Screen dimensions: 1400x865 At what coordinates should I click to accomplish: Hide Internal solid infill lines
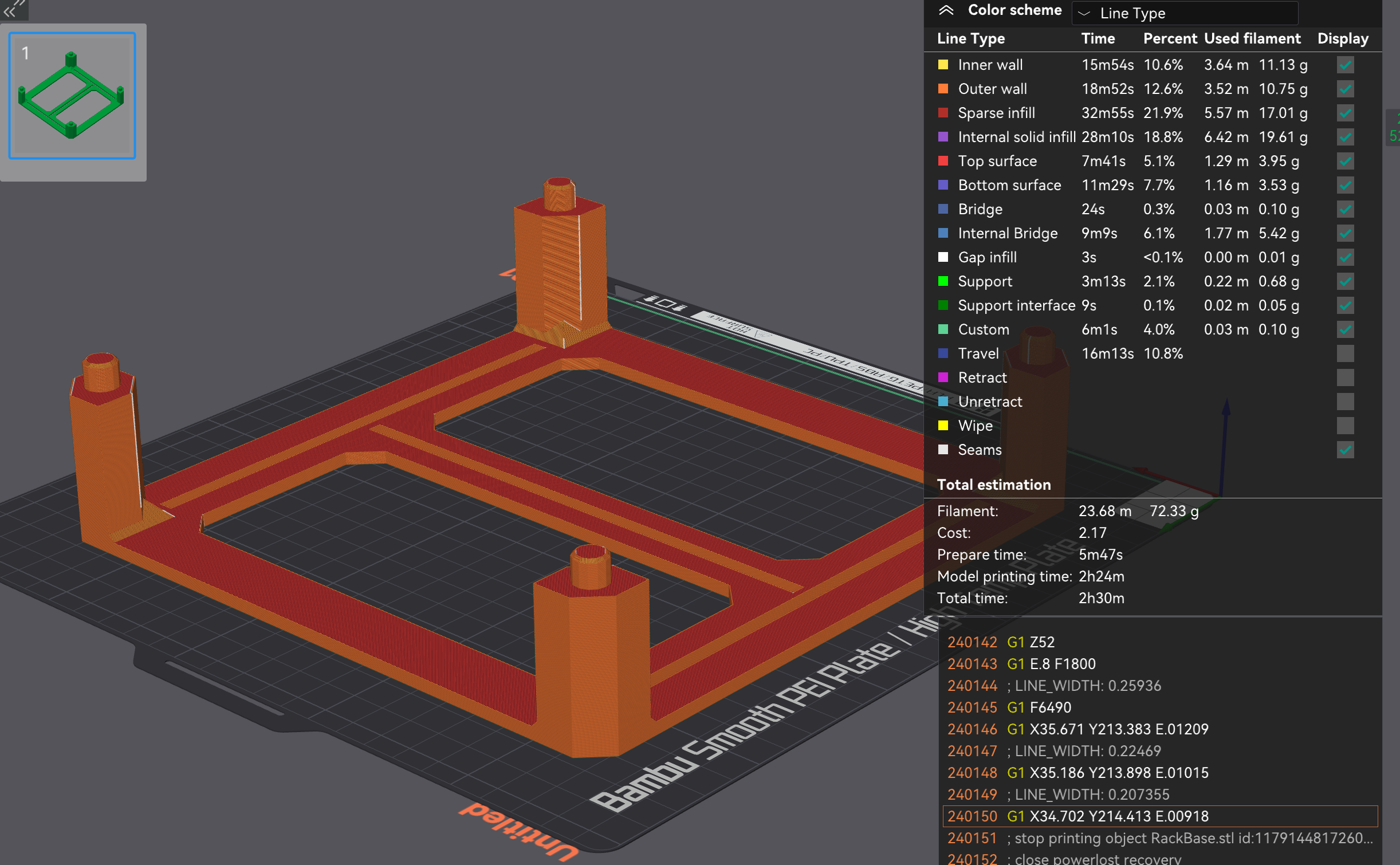pyautogui.click(x=1345, y=137)
